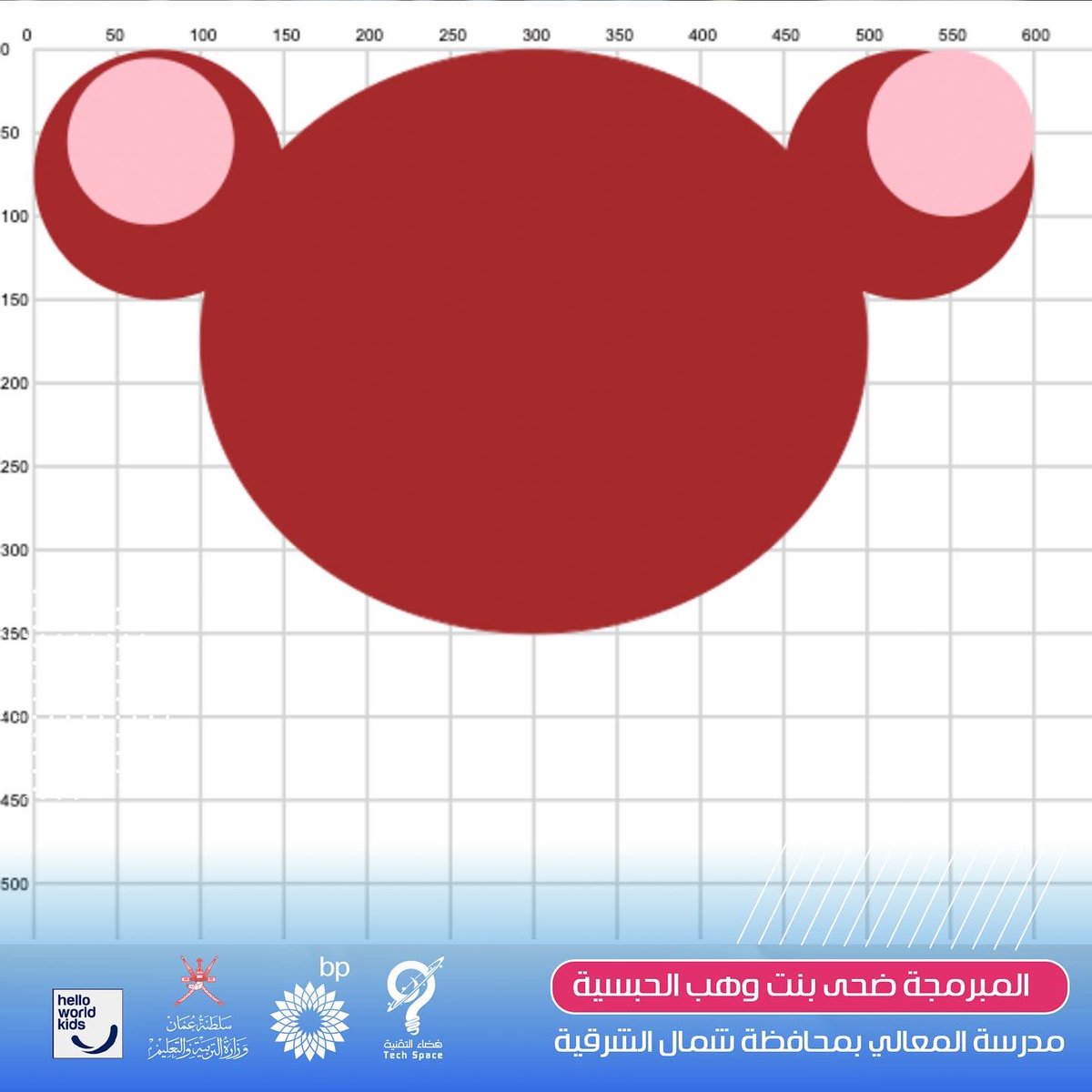Click the left pink ear circle

(x=151, y=141)
